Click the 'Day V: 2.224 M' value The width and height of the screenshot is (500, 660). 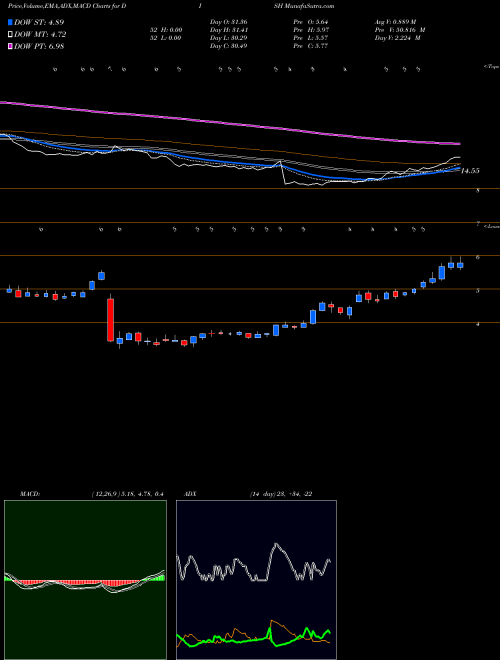coord(398,38)
